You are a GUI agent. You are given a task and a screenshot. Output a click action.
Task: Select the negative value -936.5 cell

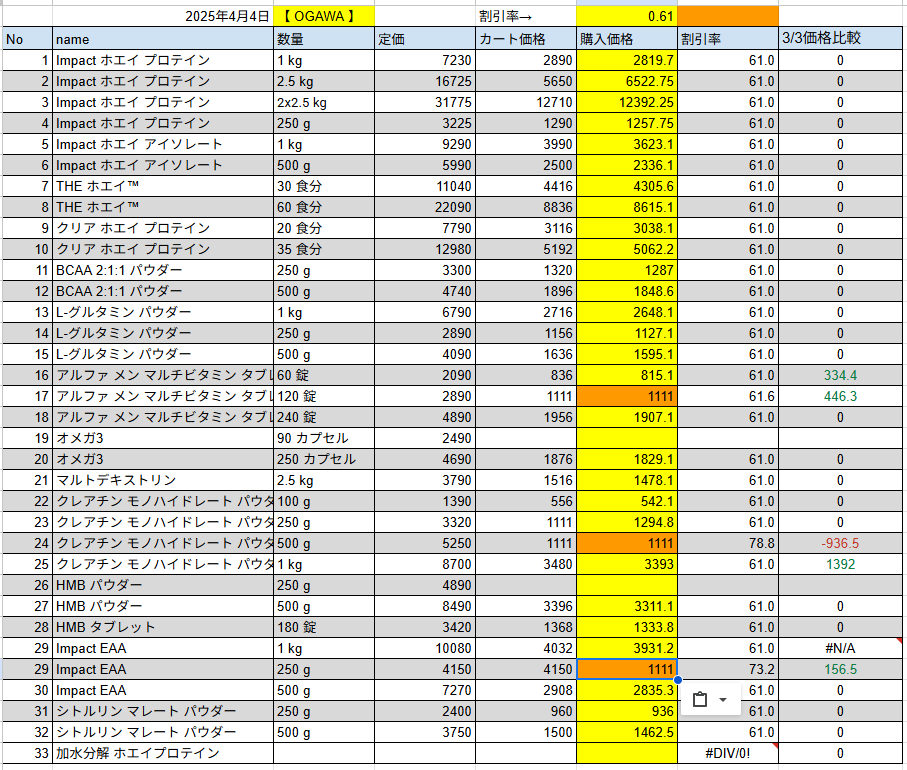click(x=840, y=543)
